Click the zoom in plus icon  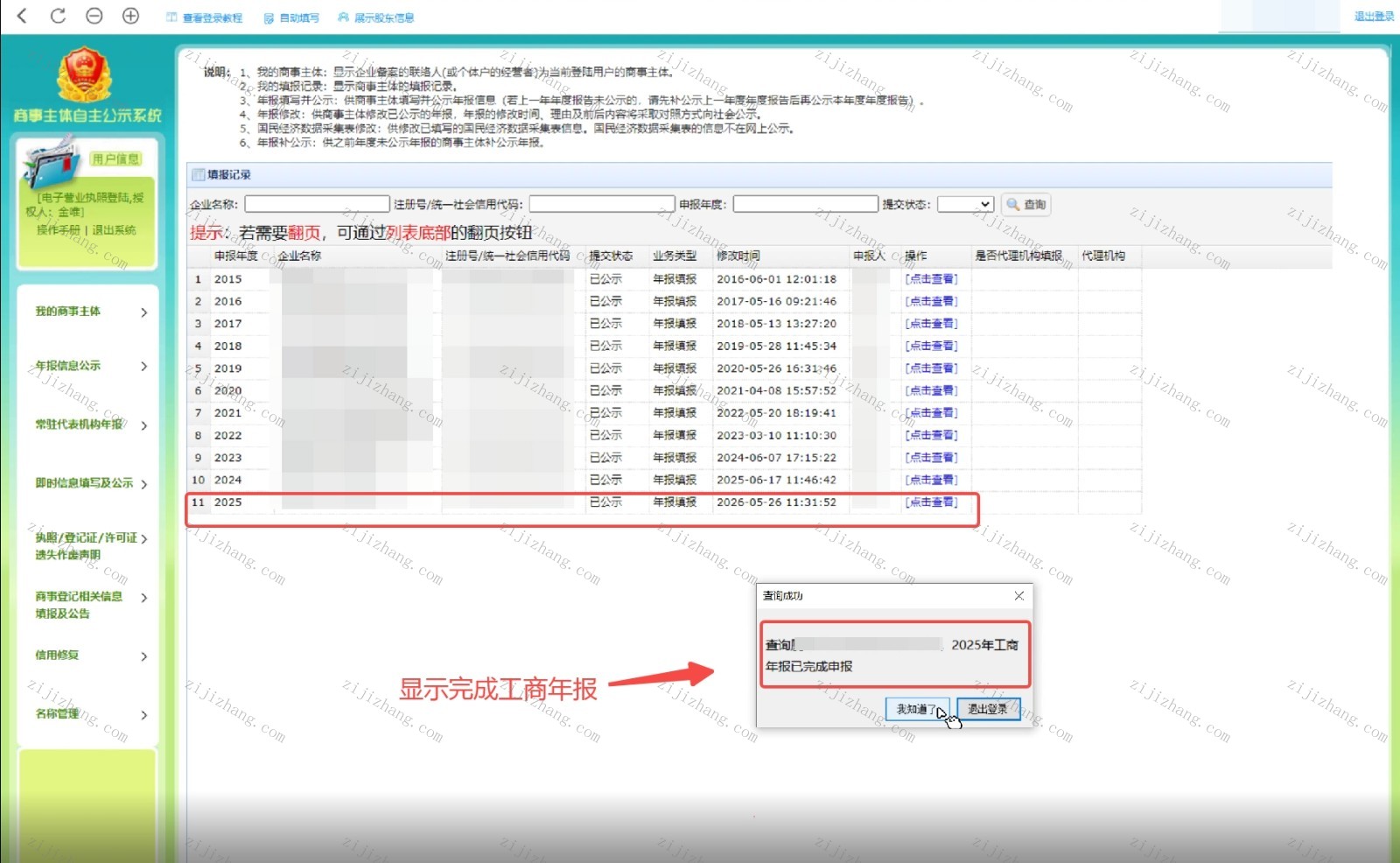(130, 16)
